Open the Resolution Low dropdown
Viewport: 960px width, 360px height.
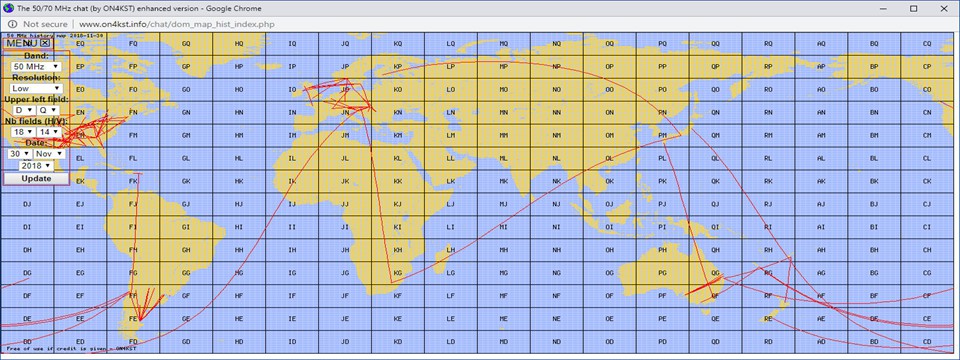coord(37,88)
